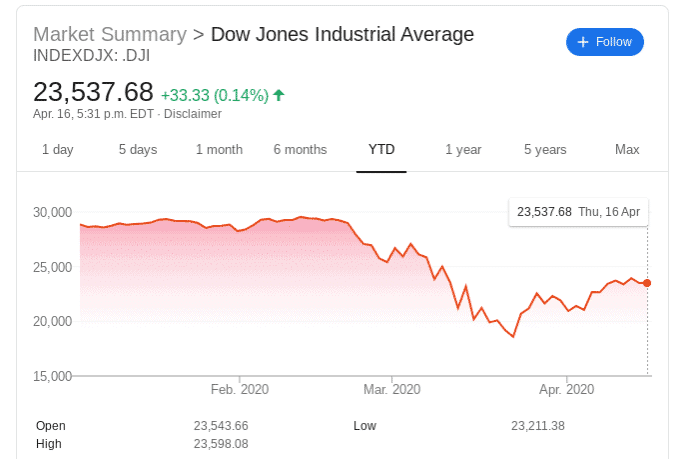Select the YTD tab

381,150
